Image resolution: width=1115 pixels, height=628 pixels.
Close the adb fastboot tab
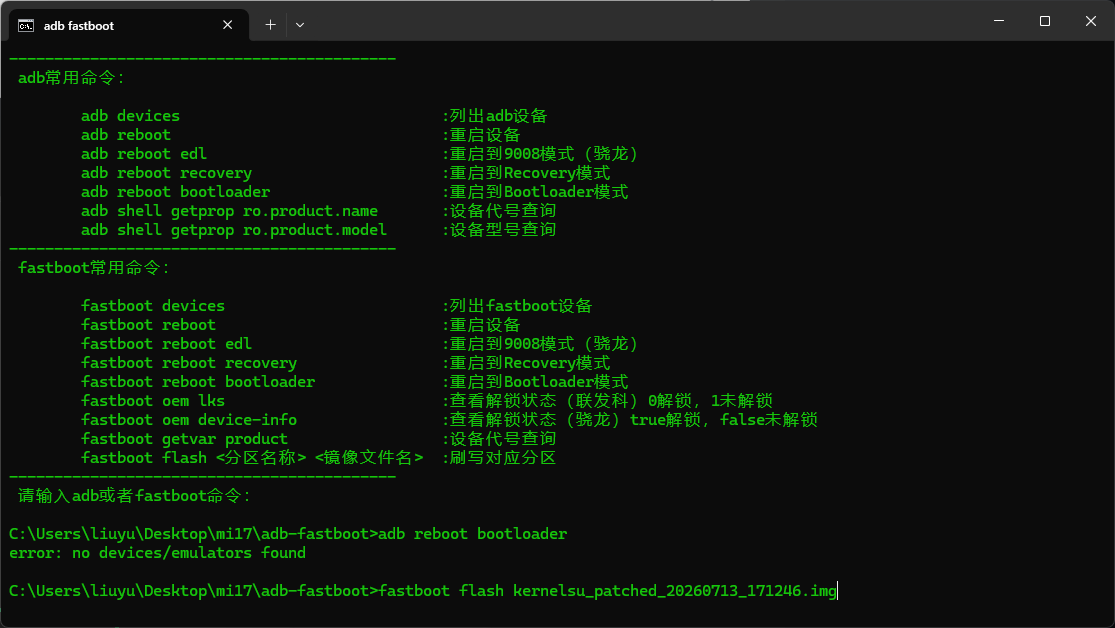[x=228, y=25]
